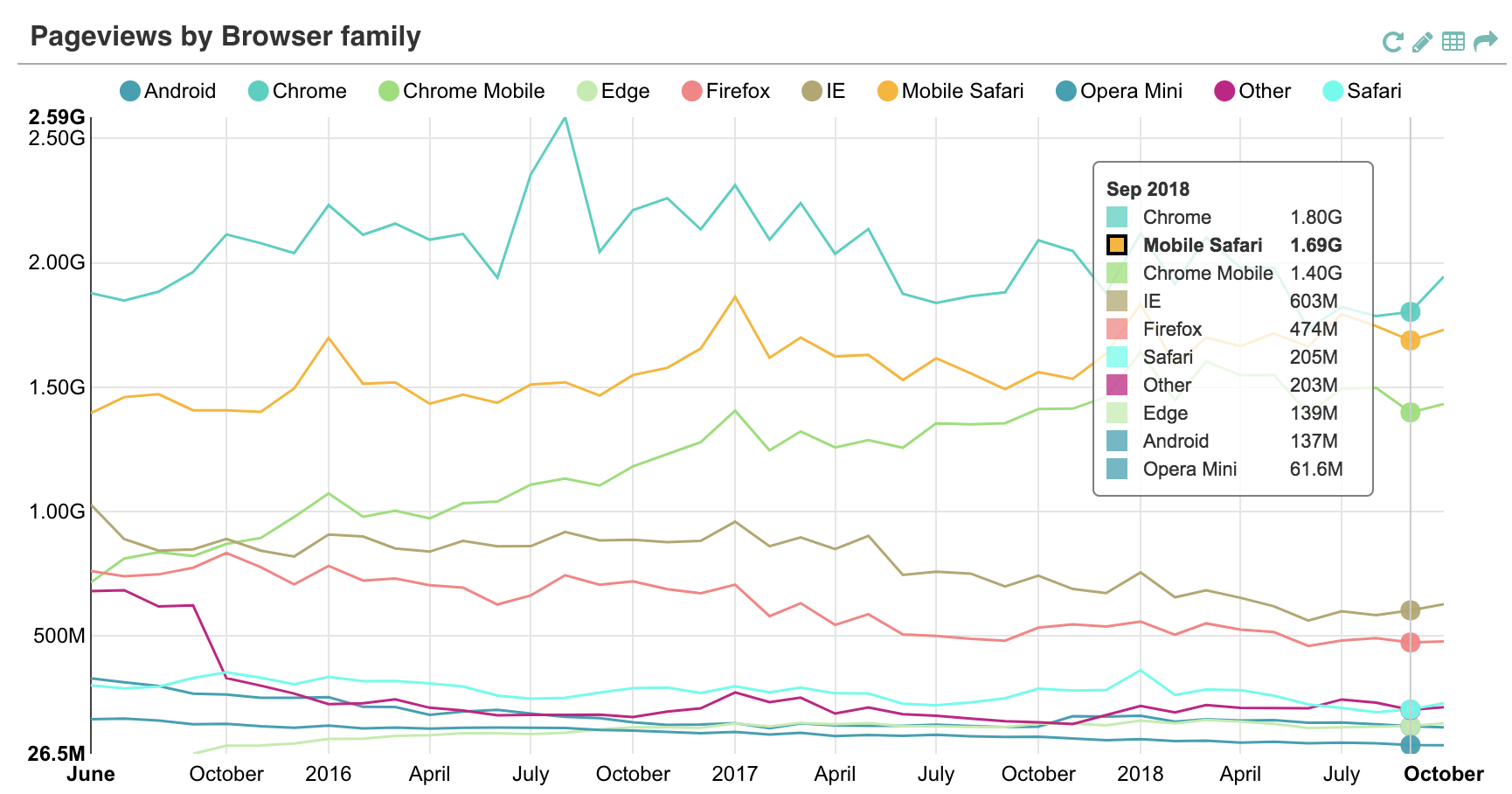Click the IE data point marker
1512x794 pixels.
pos(1410,610)
